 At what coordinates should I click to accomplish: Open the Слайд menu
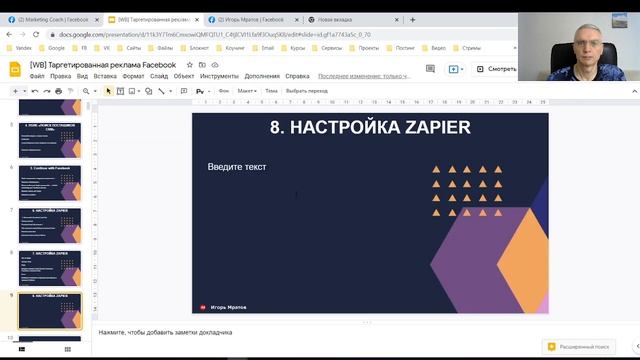tap(159, 76)
